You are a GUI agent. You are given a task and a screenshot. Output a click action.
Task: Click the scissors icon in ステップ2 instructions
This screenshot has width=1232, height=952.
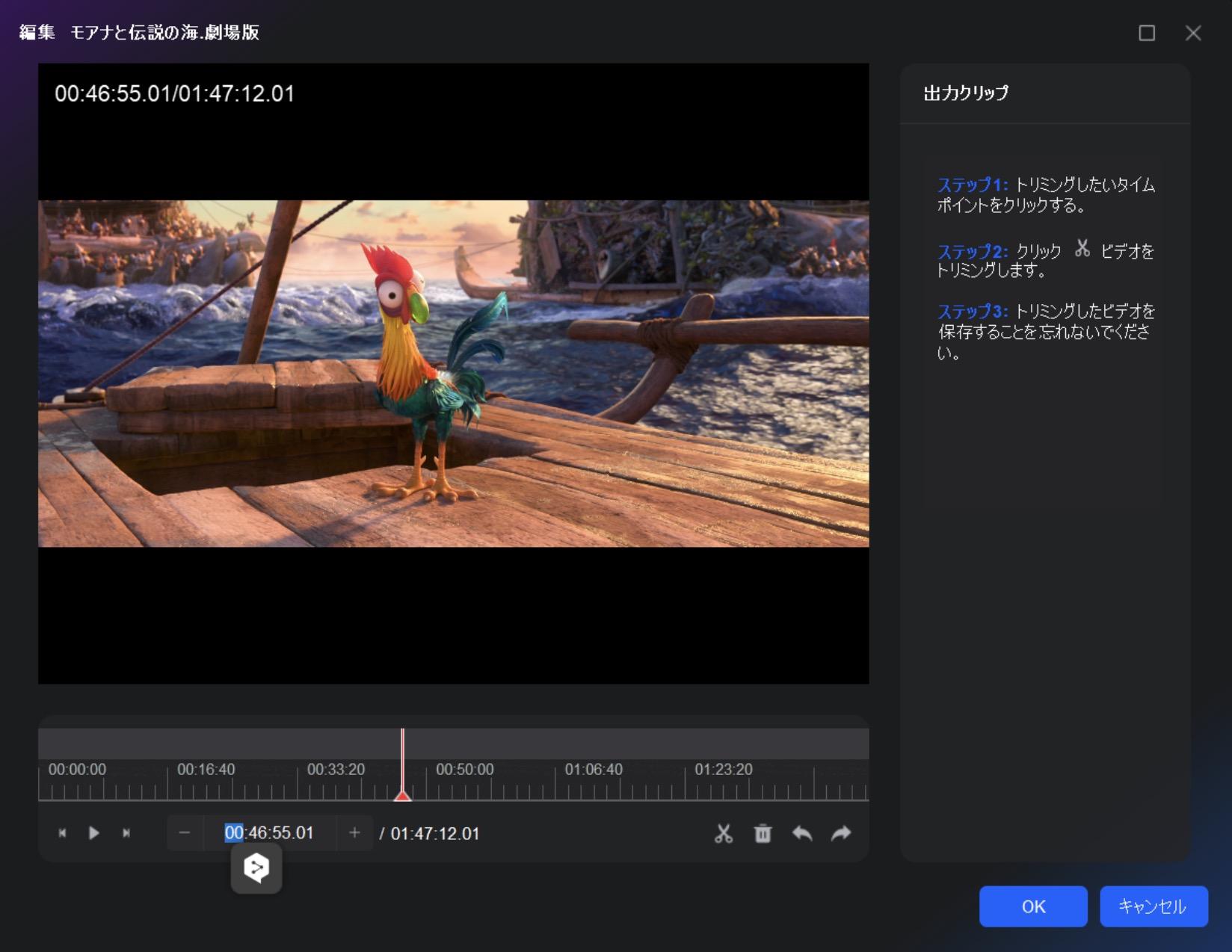[1082, 249]
